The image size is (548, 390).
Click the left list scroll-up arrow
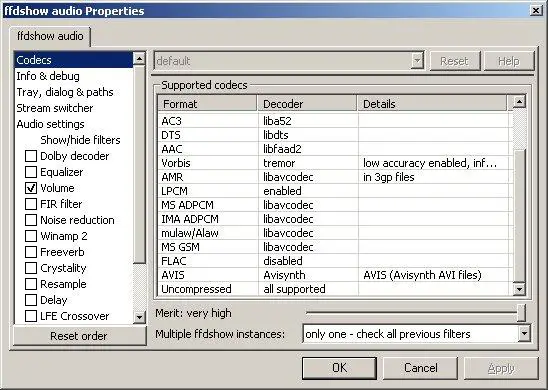tap(139, 58)
